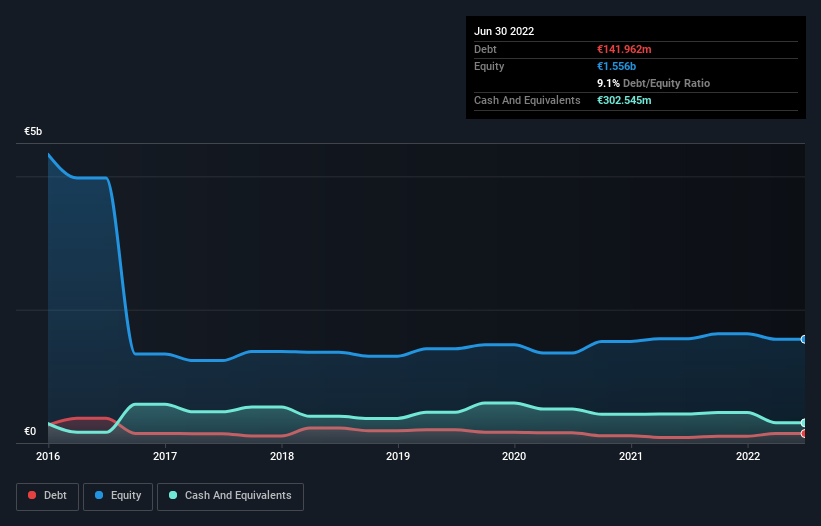Toggle Cash And Equivalents legend button
The image size is (821, 526).
[x=230, y=496]
